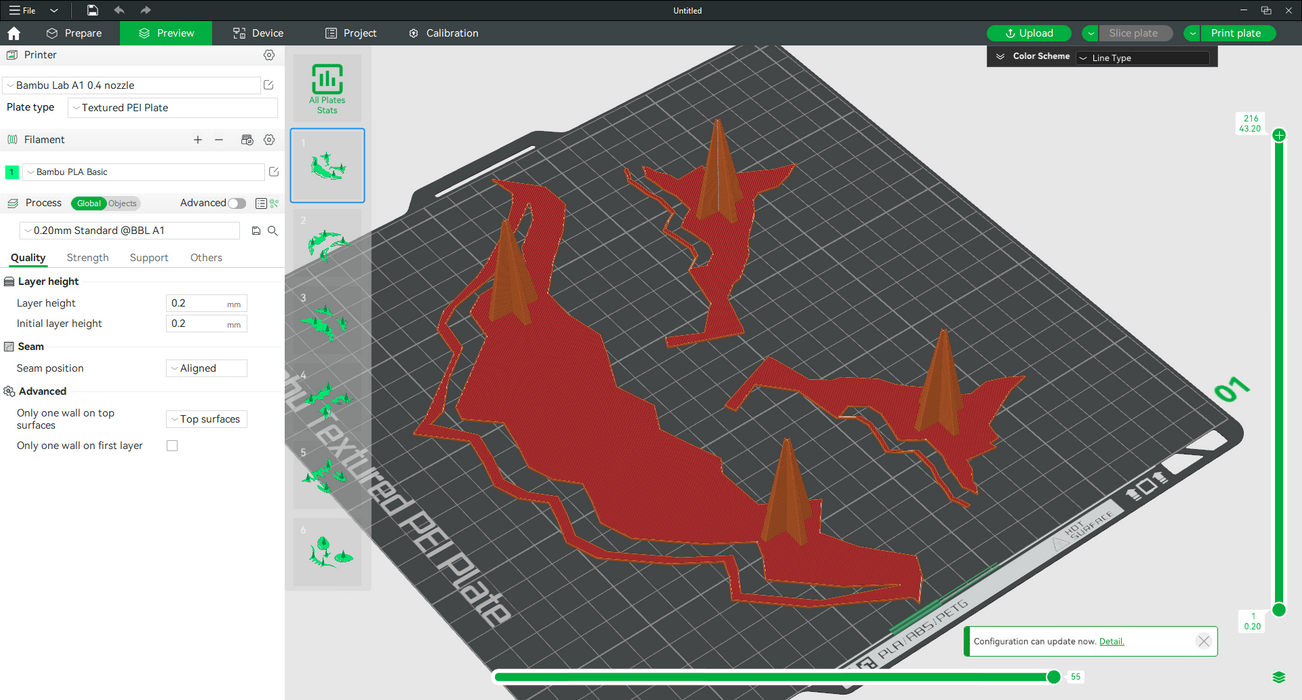
Task: Click the layers icon at bottom right
Action: [x=1279, y=678]
